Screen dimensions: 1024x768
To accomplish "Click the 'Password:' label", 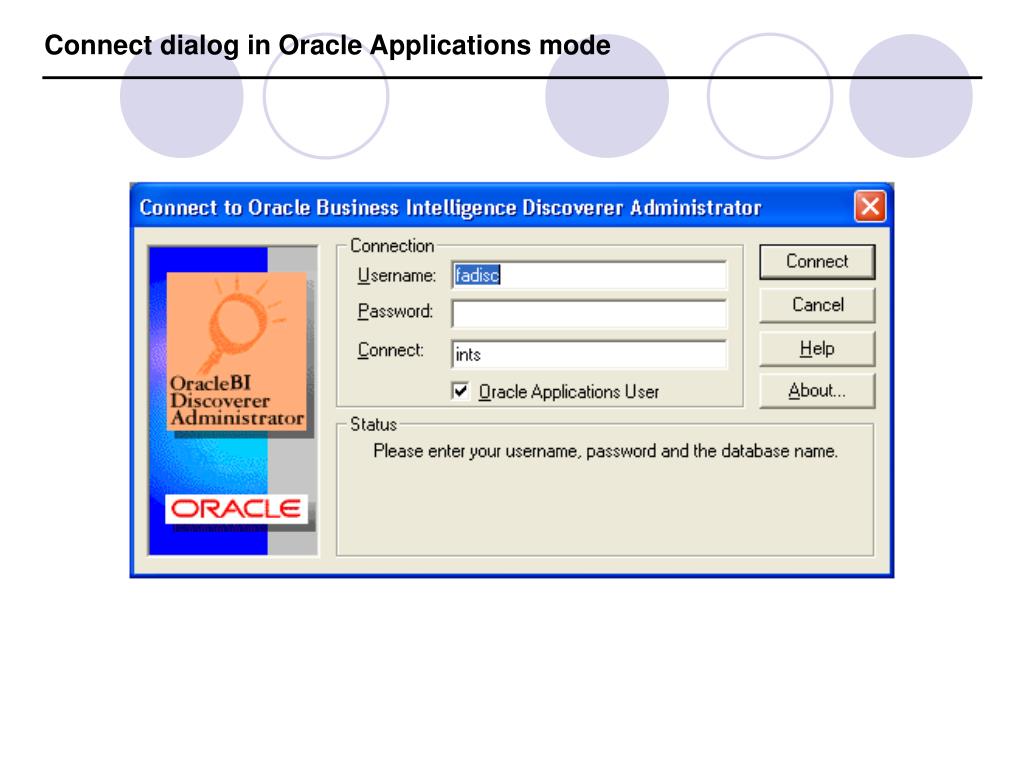I will click(395, 311).
